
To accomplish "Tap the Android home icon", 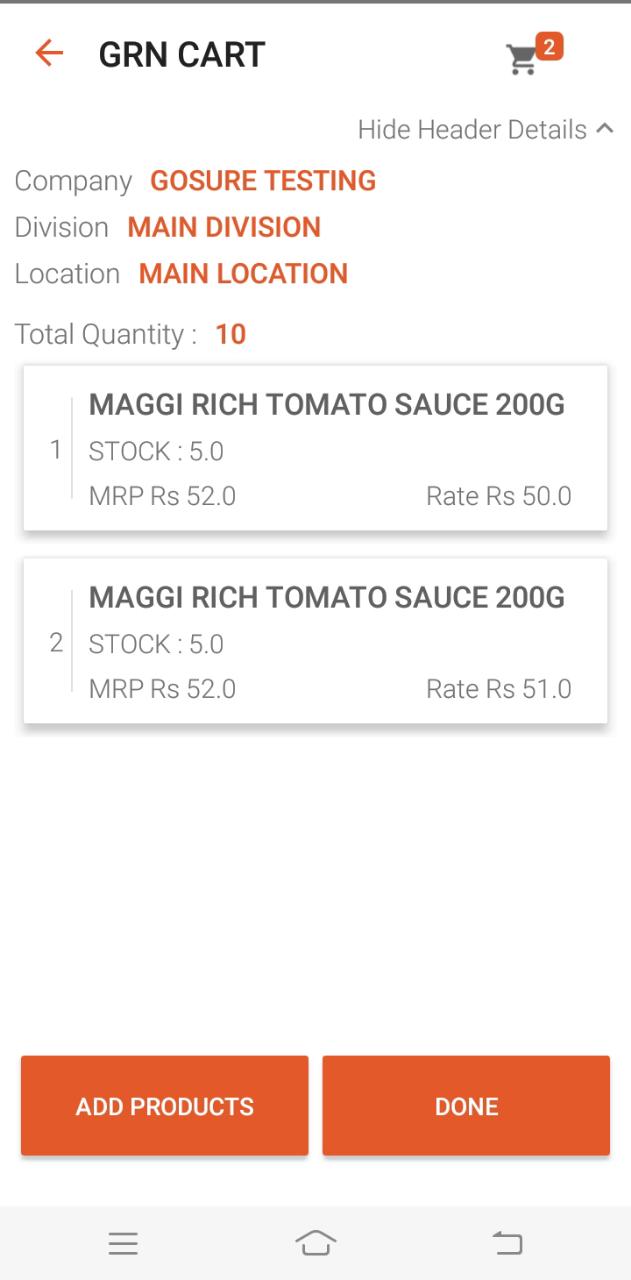I will 315,1243.
